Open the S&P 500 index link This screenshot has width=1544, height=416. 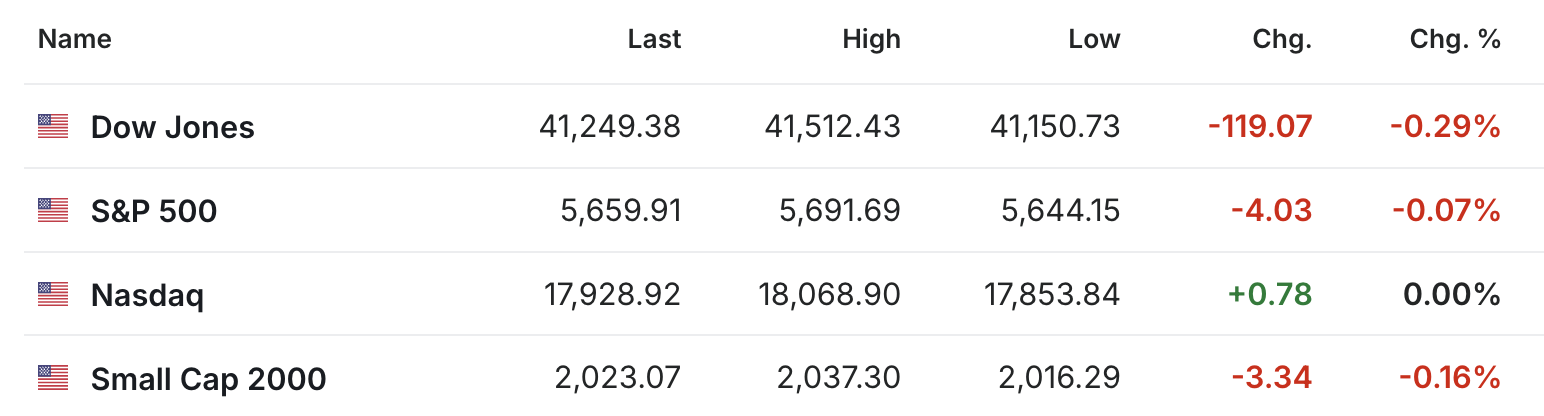(x=154, y=211)
